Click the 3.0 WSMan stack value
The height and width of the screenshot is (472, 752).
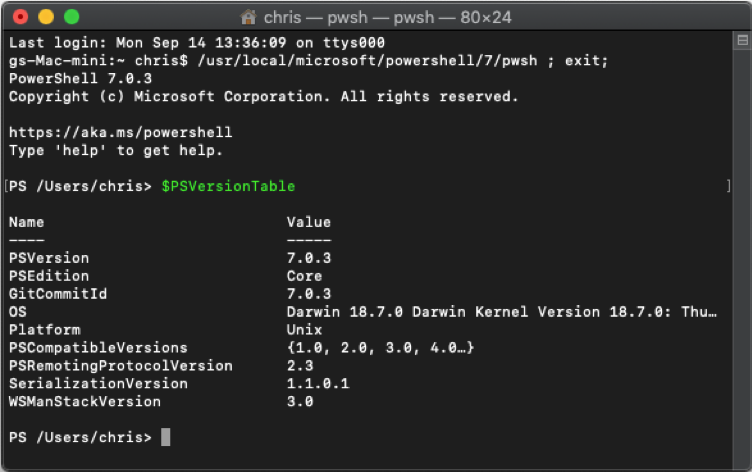(x=300, y=401)
